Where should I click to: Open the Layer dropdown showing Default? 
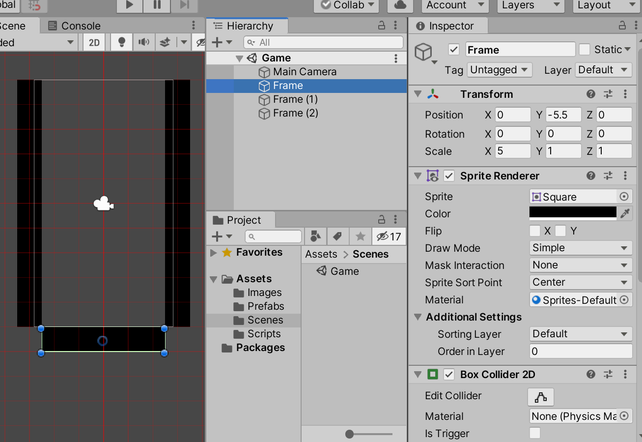(604, 70)
